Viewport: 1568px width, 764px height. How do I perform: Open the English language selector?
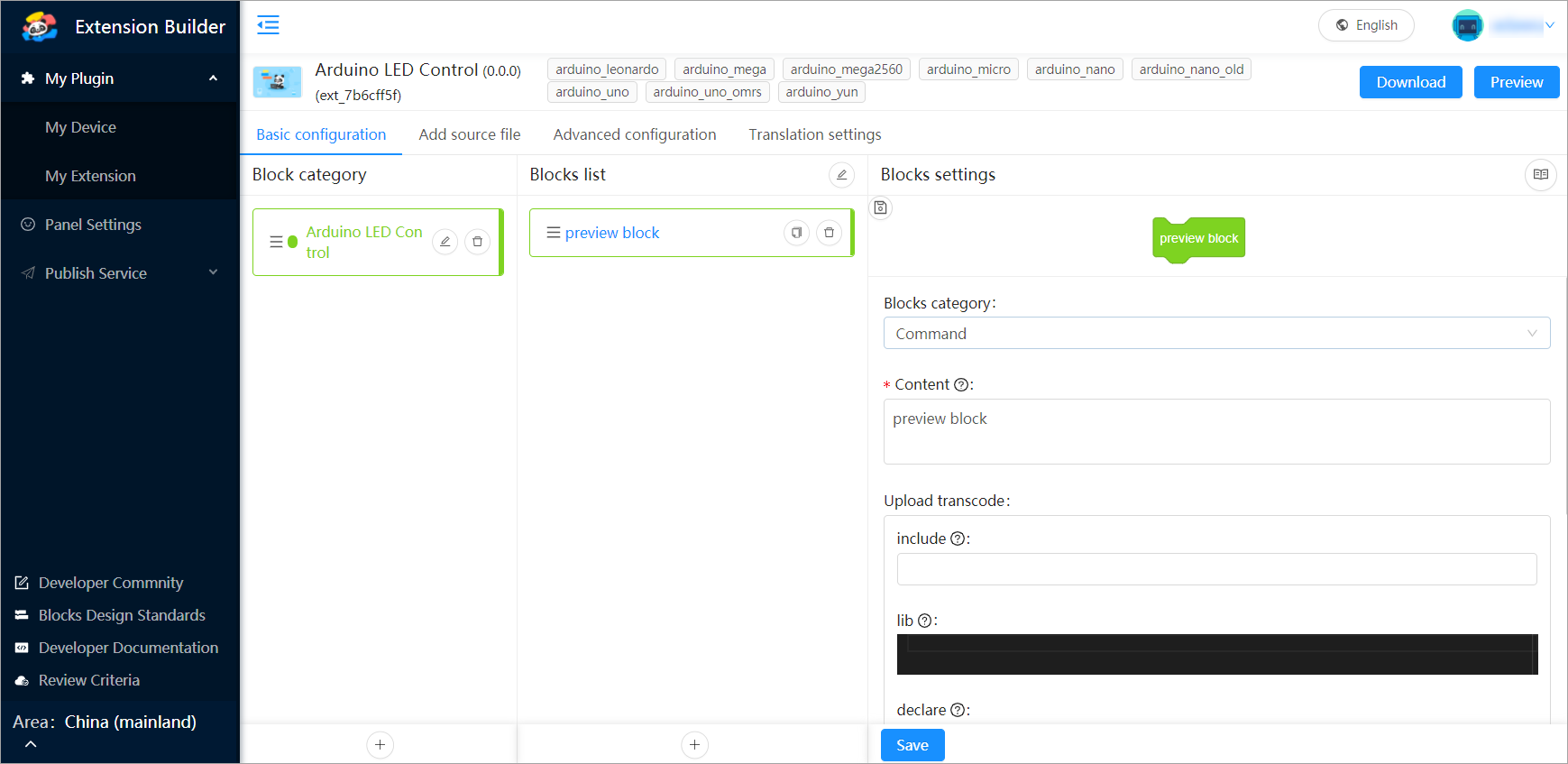pyautogui.click(x=1366, y=25)
